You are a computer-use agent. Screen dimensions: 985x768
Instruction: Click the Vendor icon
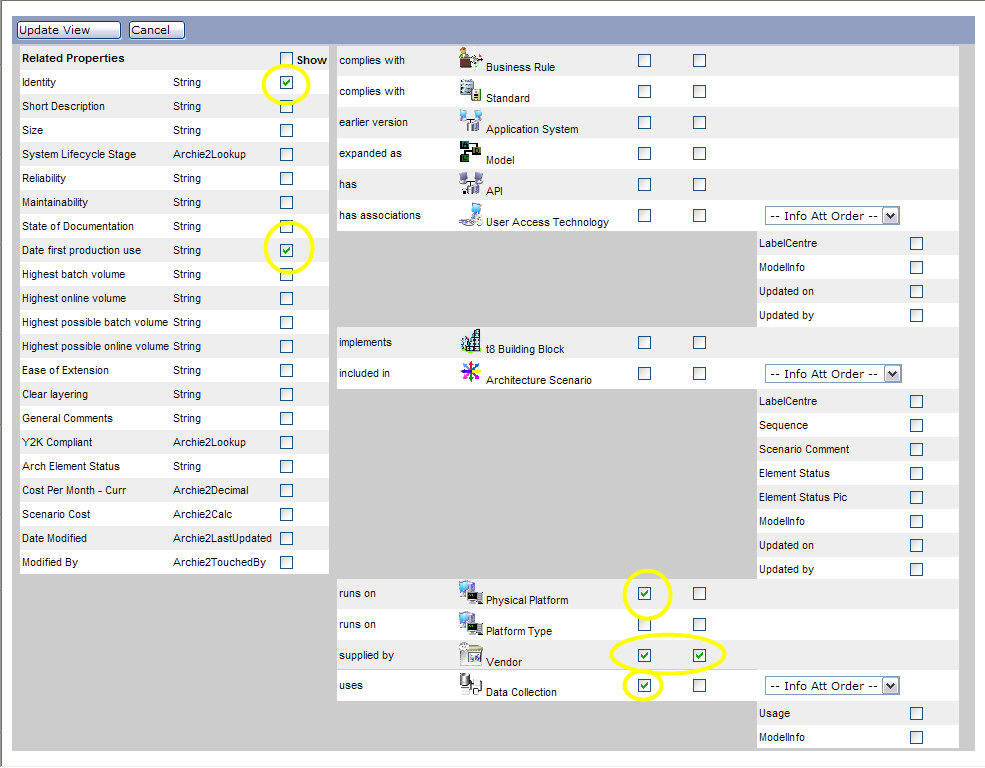click(x=470, y=654)
